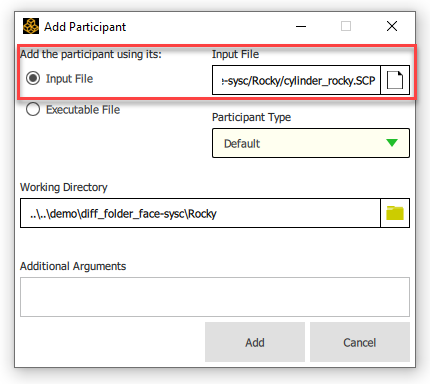Browse for input file using page icon
This screenshot has height=384, width=430.
[x=395, y=80]
